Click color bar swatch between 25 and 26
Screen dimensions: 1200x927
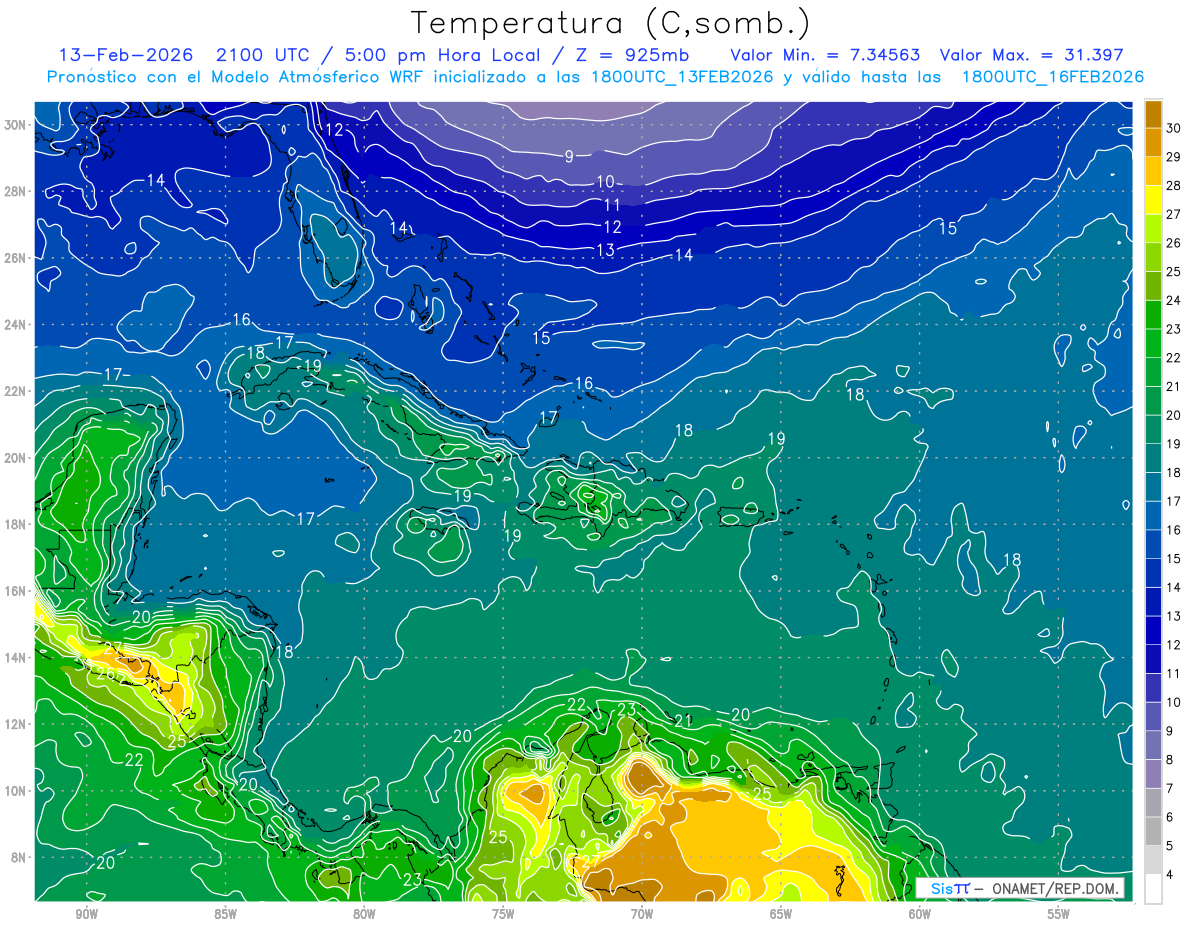[1153, 257]
